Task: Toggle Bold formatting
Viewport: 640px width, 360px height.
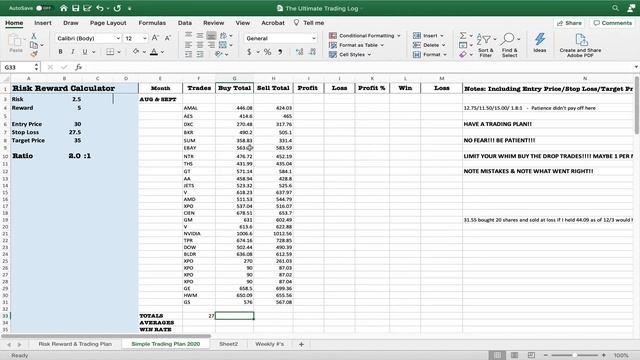Action: coord(60,52)
